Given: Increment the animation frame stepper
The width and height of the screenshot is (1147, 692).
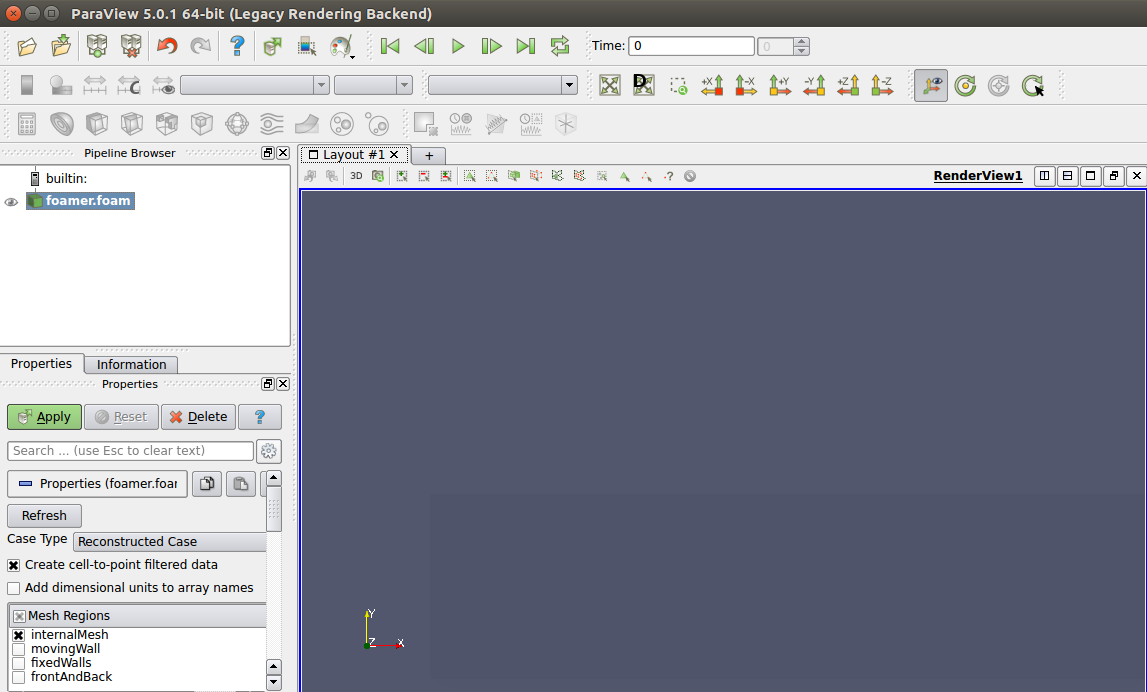Looking at the screenshot, I should pos(801,41).
